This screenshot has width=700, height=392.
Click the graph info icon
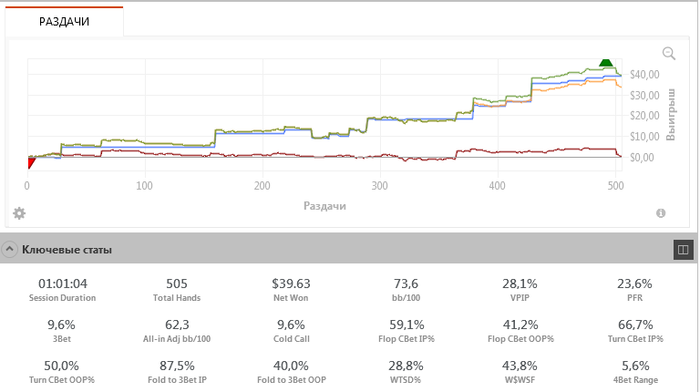point(661,213)
